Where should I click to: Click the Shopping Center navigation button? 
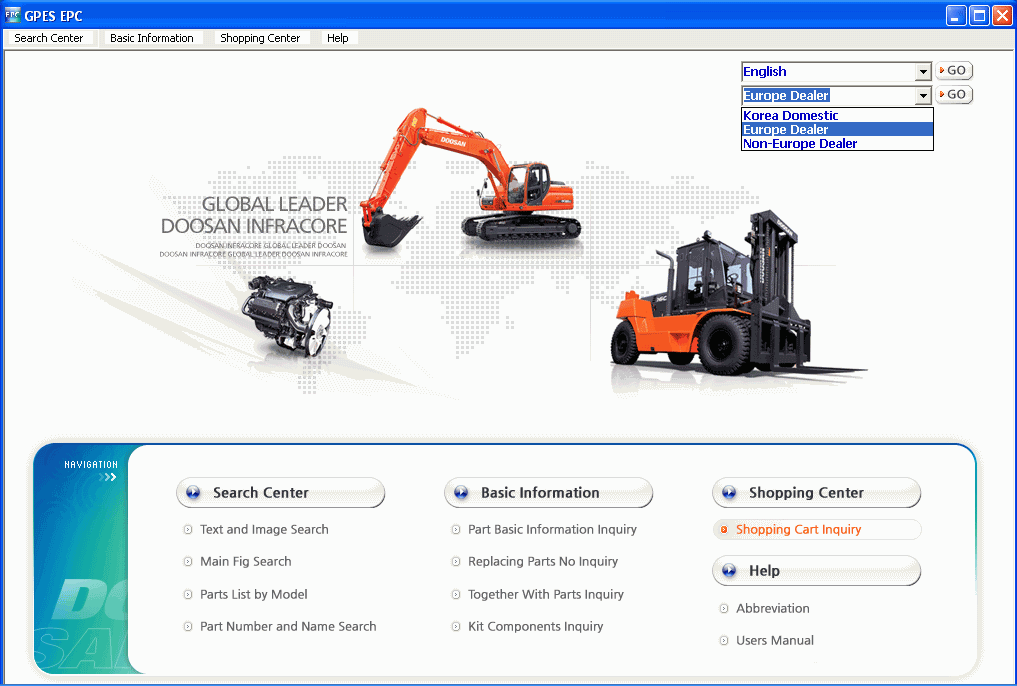point(816,493)
